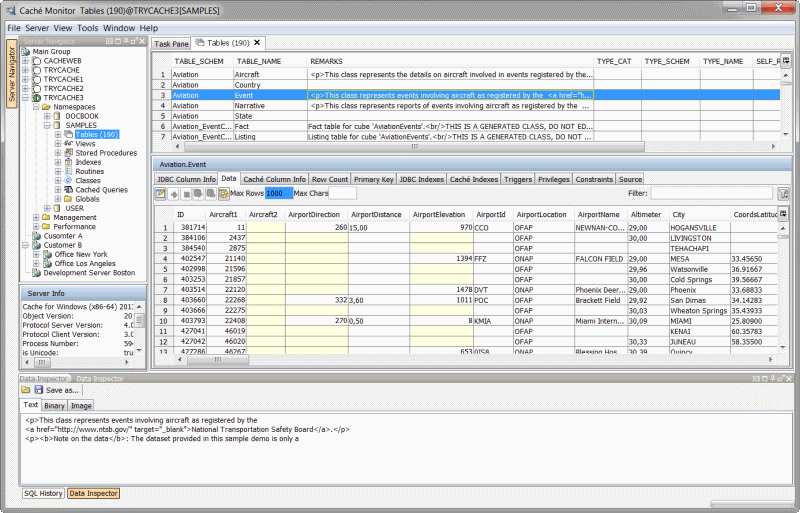The image size is (800, 513).
Task: Click the column chooser icon on data grid
Action: click(783, 214)
